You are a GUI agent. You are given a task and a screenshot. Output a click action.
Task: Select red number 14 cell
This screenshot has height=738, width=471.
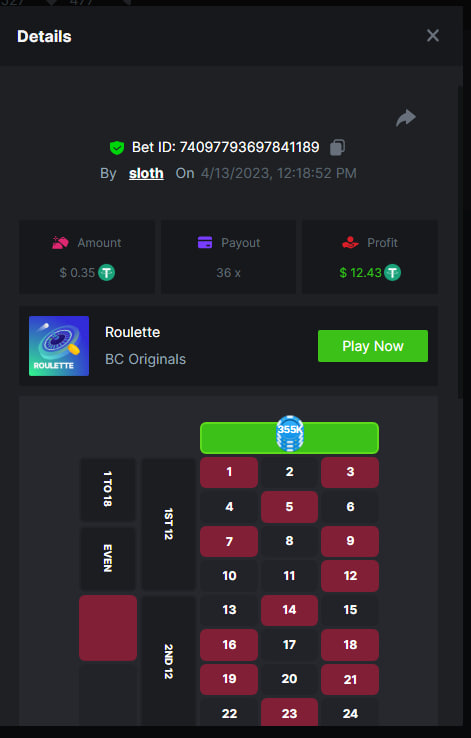tap(289, 610)
